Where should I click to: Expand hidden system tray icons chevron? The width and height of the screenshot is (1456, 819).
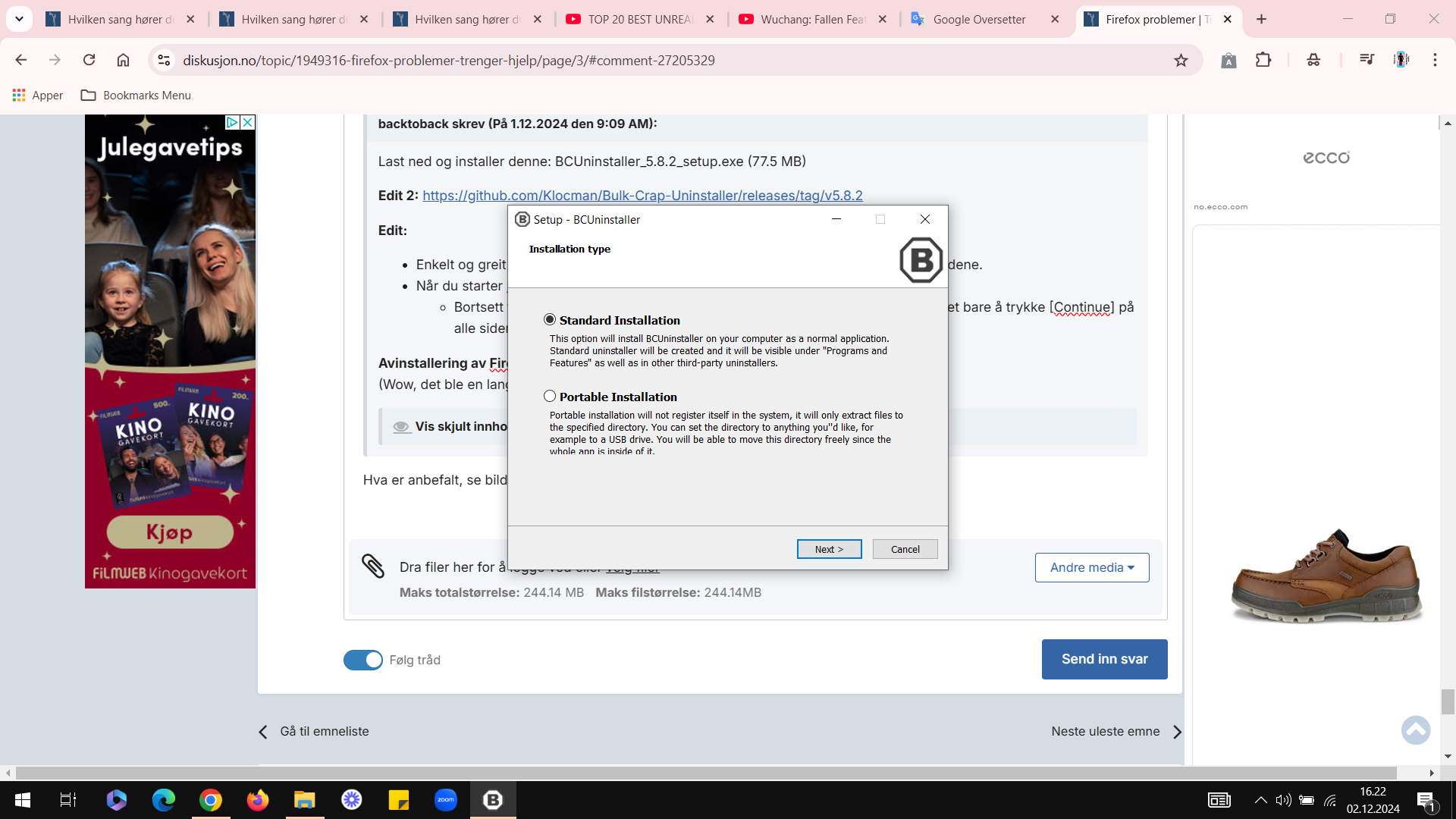[1260, 800]
